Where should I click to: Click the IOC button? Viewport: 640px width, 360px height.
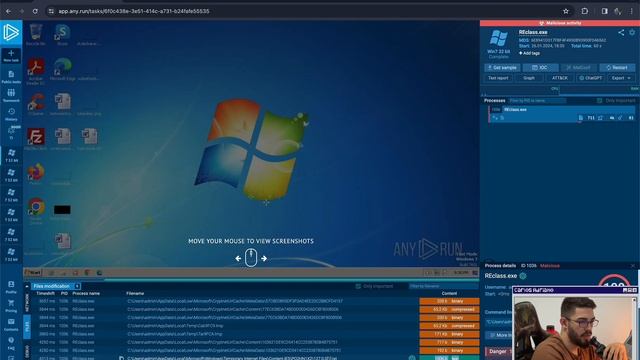540,68
